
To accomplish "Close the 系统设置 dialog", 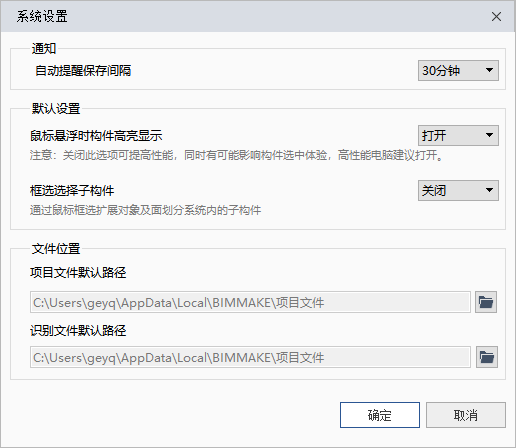I will [x=496, y=16].
